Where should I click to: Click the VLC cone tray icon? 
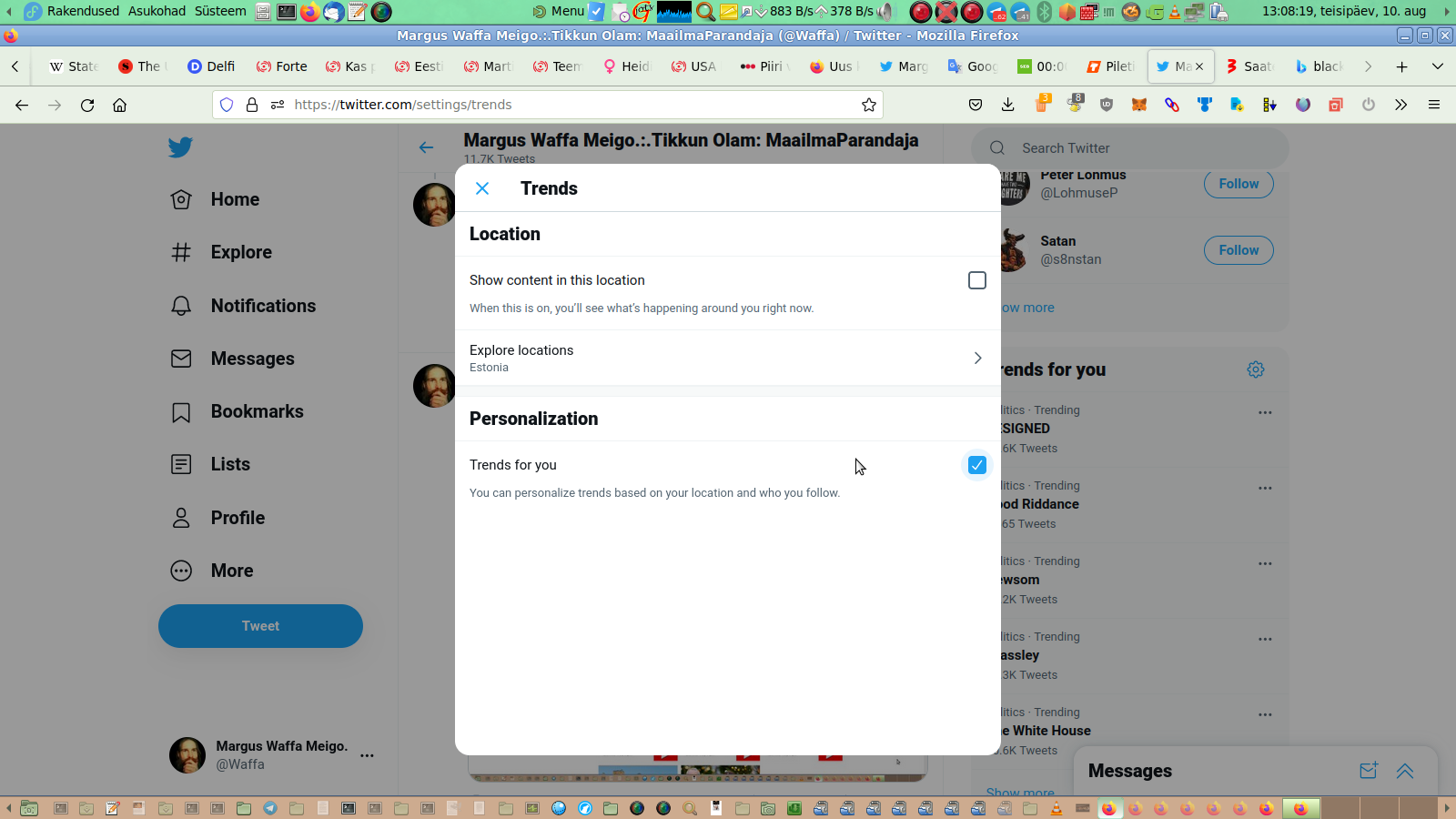point(1174,12)
